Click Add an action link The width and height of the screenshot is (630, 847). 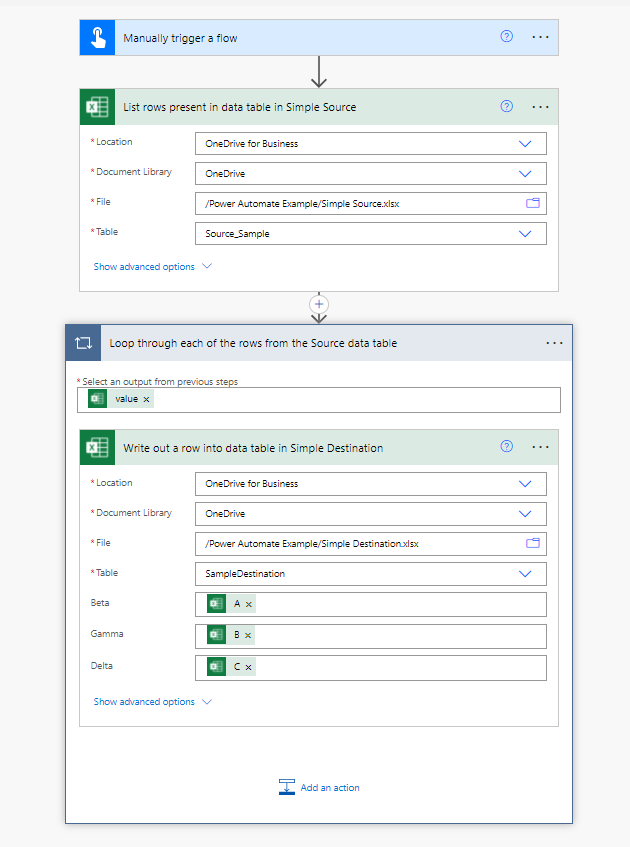pyautogui.click(x=330, y=788)
